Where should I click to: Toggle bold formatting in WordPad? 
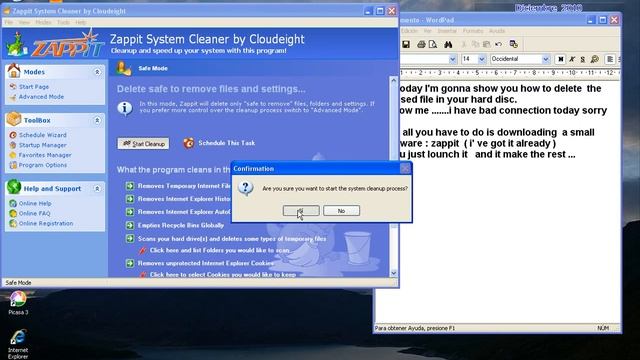pyautogui.click(x=560, y=59)
